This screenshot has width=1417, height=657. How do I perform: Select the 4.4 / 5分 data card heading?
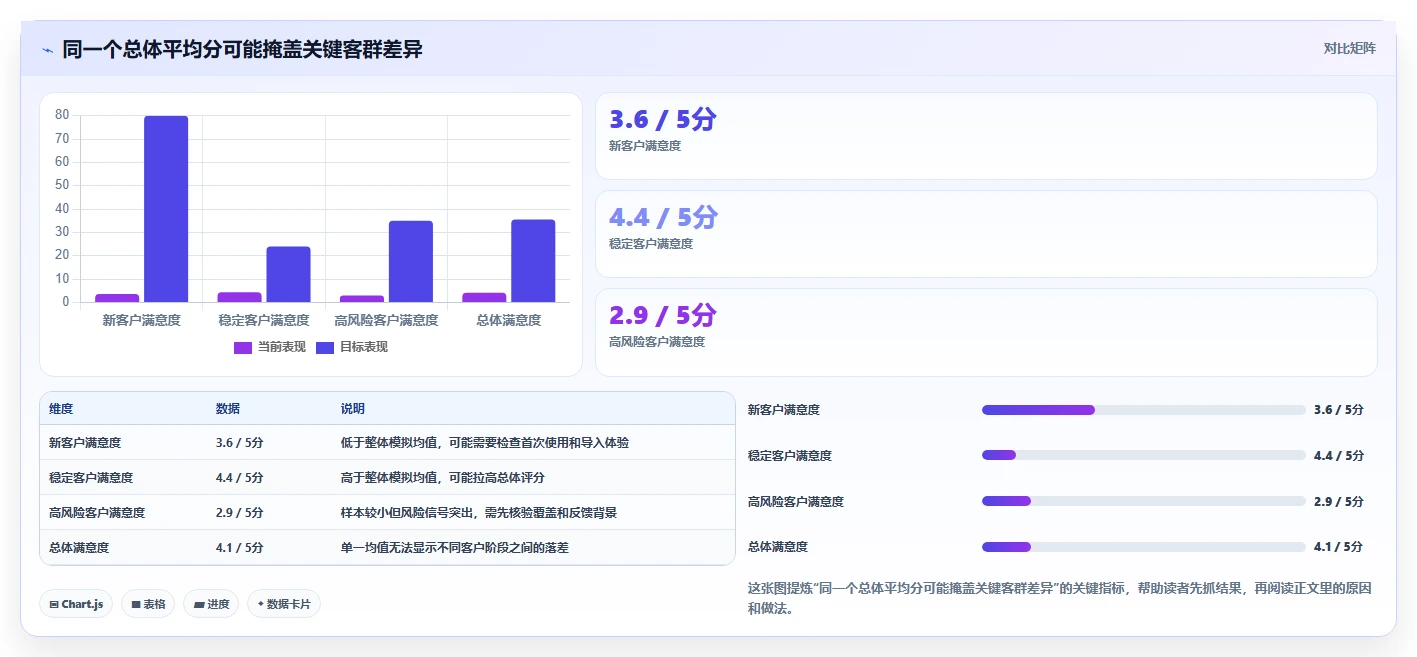click(x=662, y=218)
